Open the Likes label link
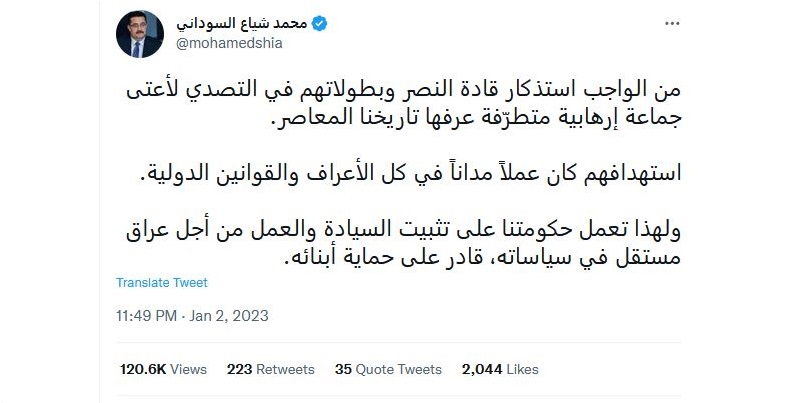Image resolution: width=800 pixels, height=403 pixels. click(523, 369)
